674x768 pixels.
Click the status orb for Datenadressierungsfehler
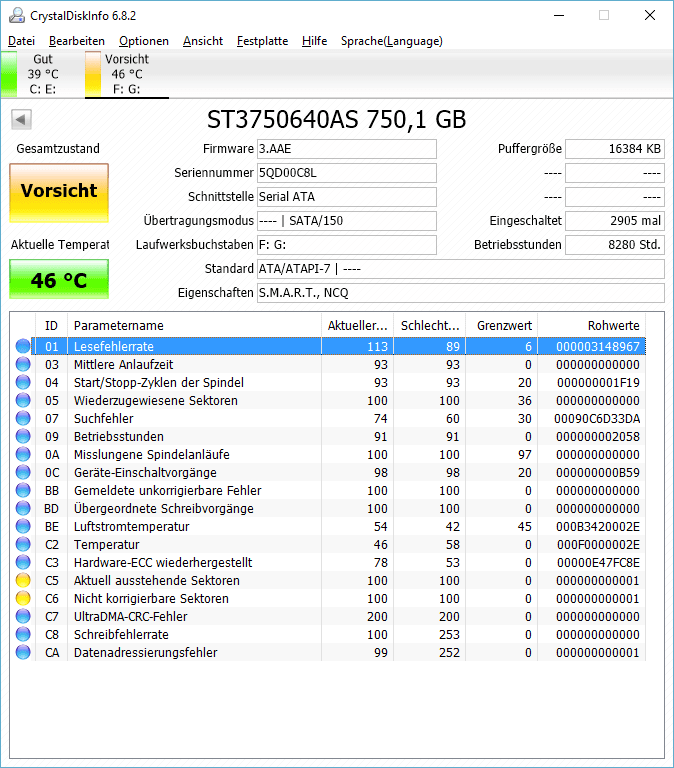(23, 652)
